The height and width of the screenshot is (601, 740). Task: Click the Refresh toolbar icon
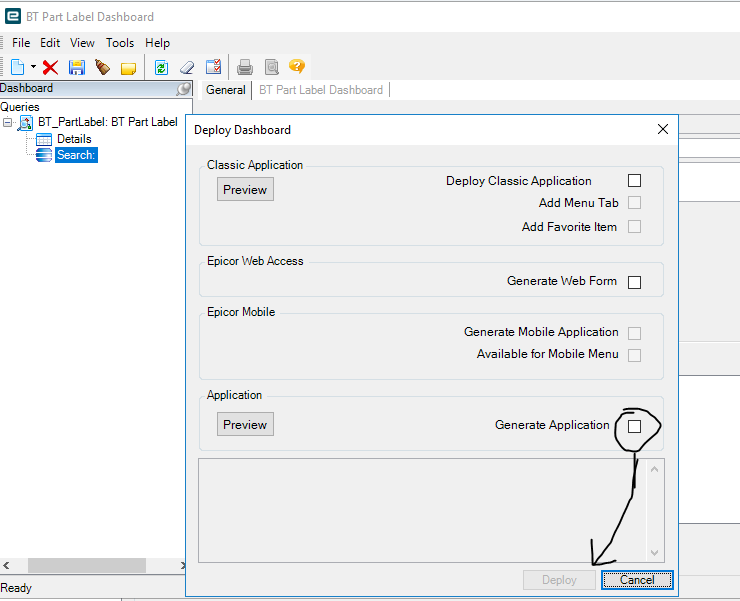coord(161,67)
